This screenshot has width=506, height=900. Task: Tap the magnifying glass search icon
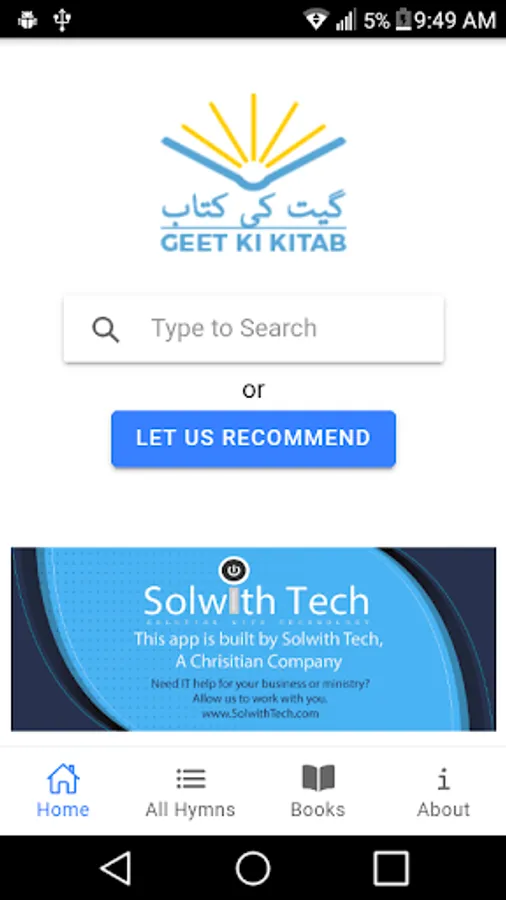coord(106,330)
